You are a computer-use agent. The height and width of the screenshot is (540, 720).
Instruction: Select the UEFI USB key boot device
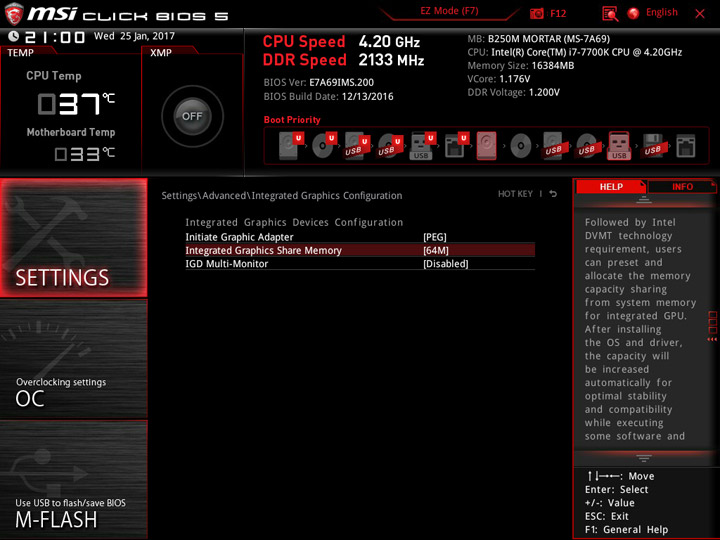click(x=423, y=146)
